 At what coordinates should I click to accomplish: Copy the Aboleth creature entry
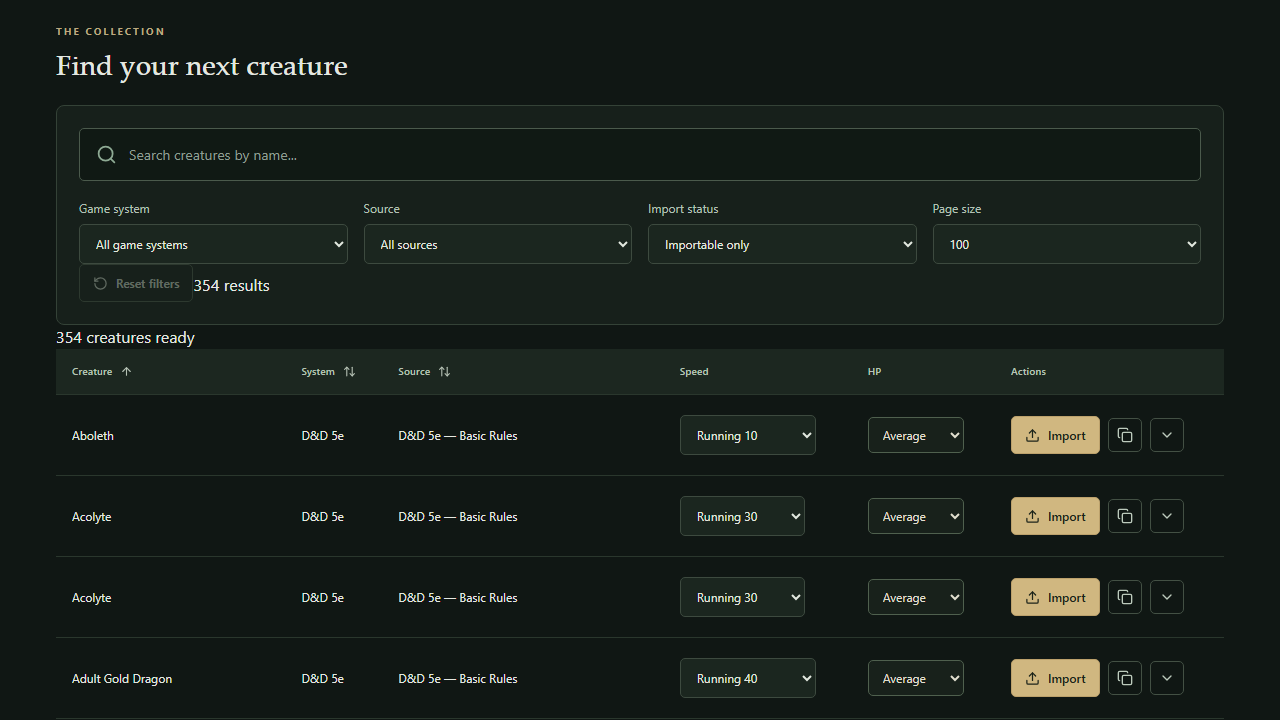click(x=1125, y=436)
